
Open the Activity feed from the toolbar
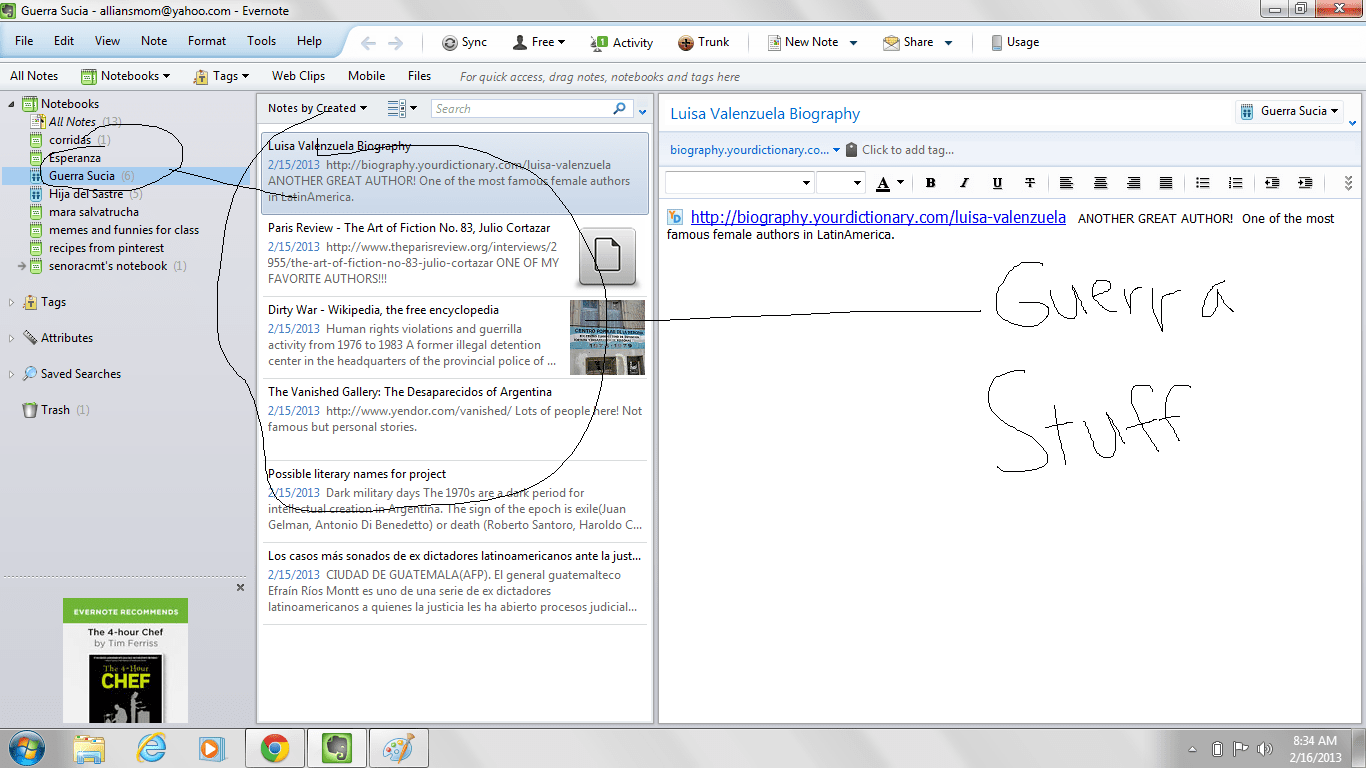[622, 42]
